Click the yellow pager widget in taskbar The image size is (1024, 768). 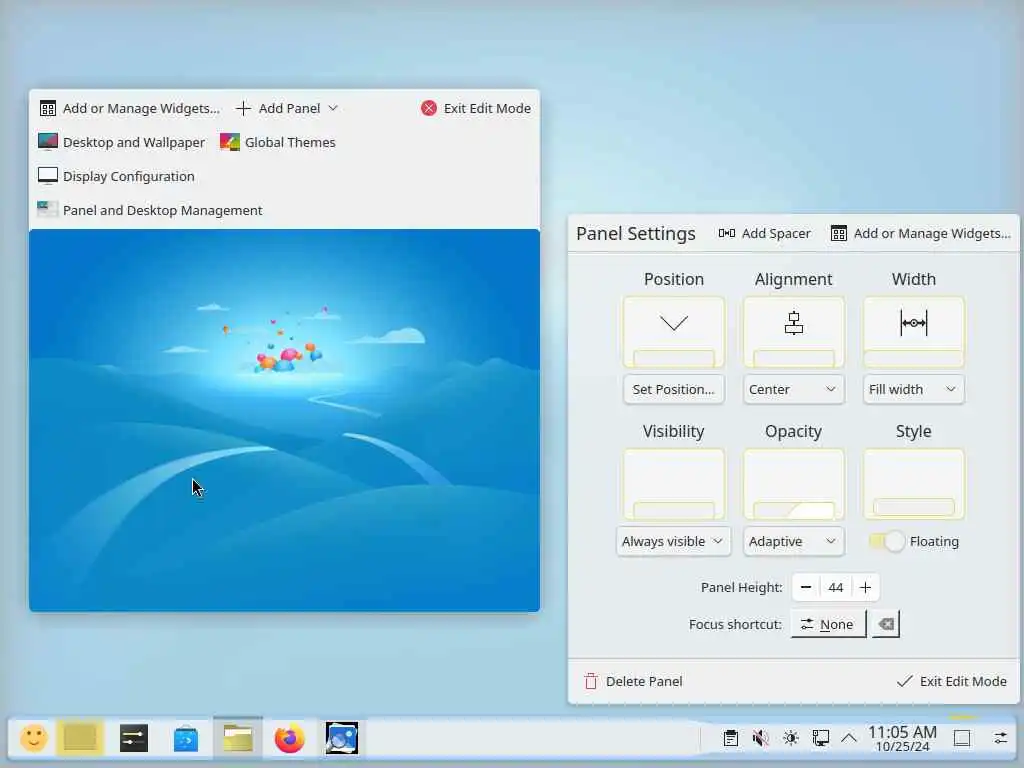[x=80, y=739]
